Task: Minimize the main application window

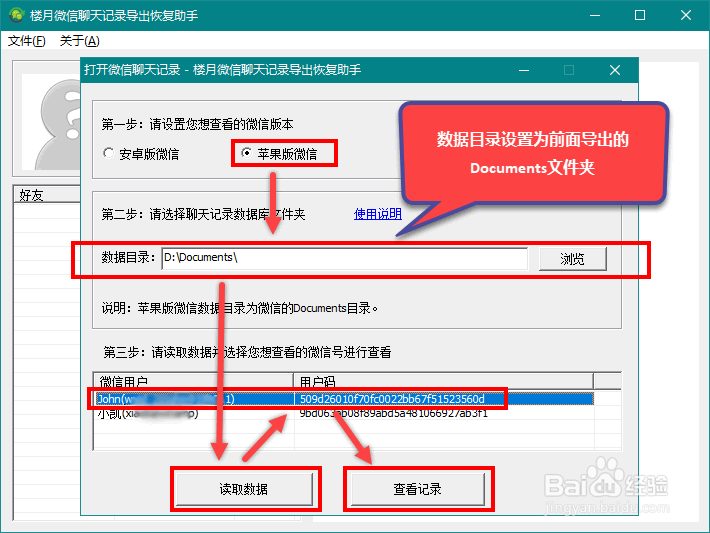Action: [x=595, y=15]
